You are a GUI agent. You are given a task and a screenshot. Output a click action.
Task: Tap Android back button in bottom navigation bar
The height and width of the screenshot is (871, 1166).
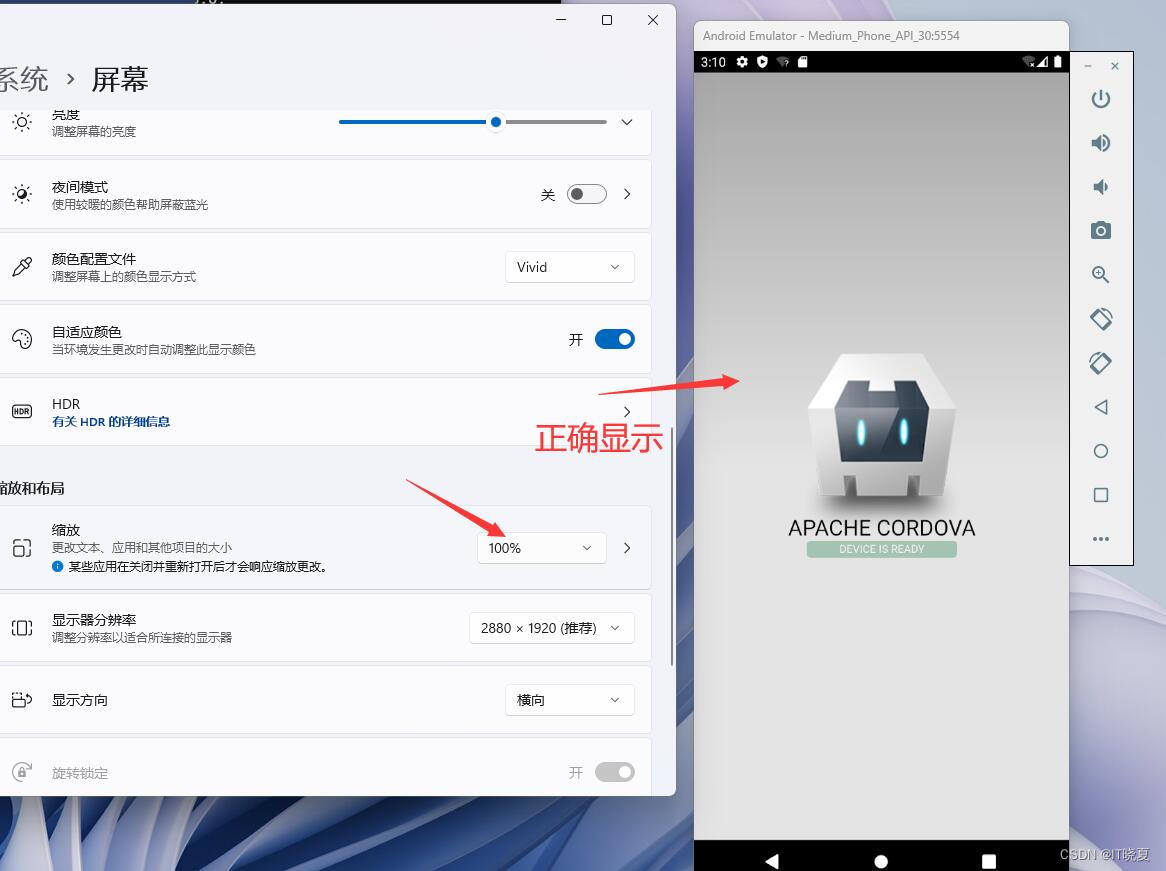point(772,861)
